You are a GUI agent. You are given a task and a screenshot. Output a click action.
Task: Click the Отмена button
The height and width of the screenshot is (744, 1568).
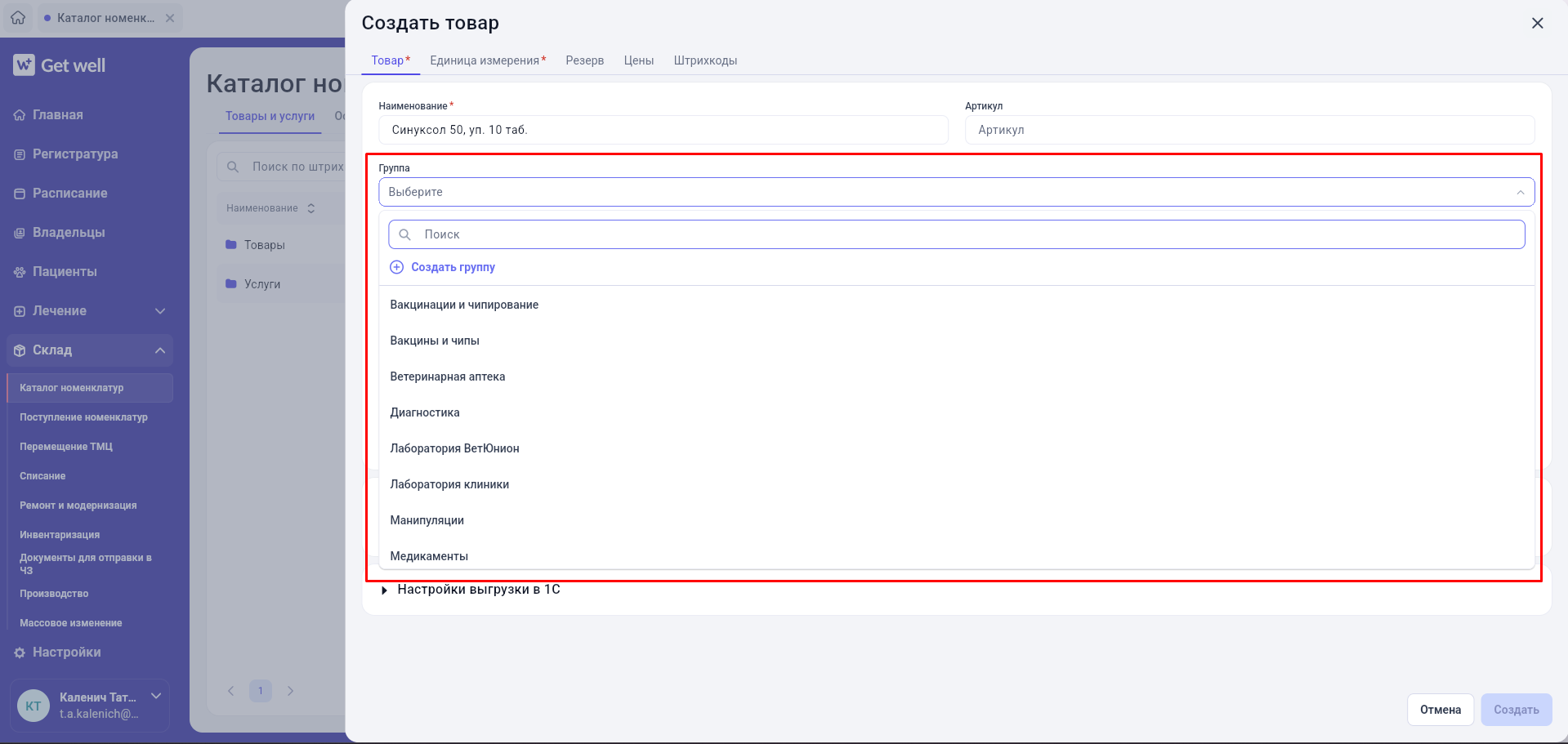click(x=1440, y=710)
